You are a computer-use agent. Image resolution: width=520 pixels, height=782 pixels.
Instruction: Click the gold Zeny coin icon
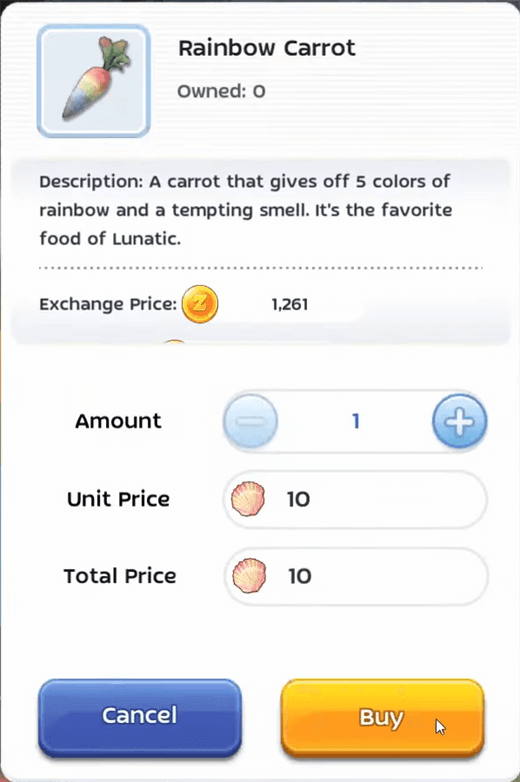coord(199,304)
